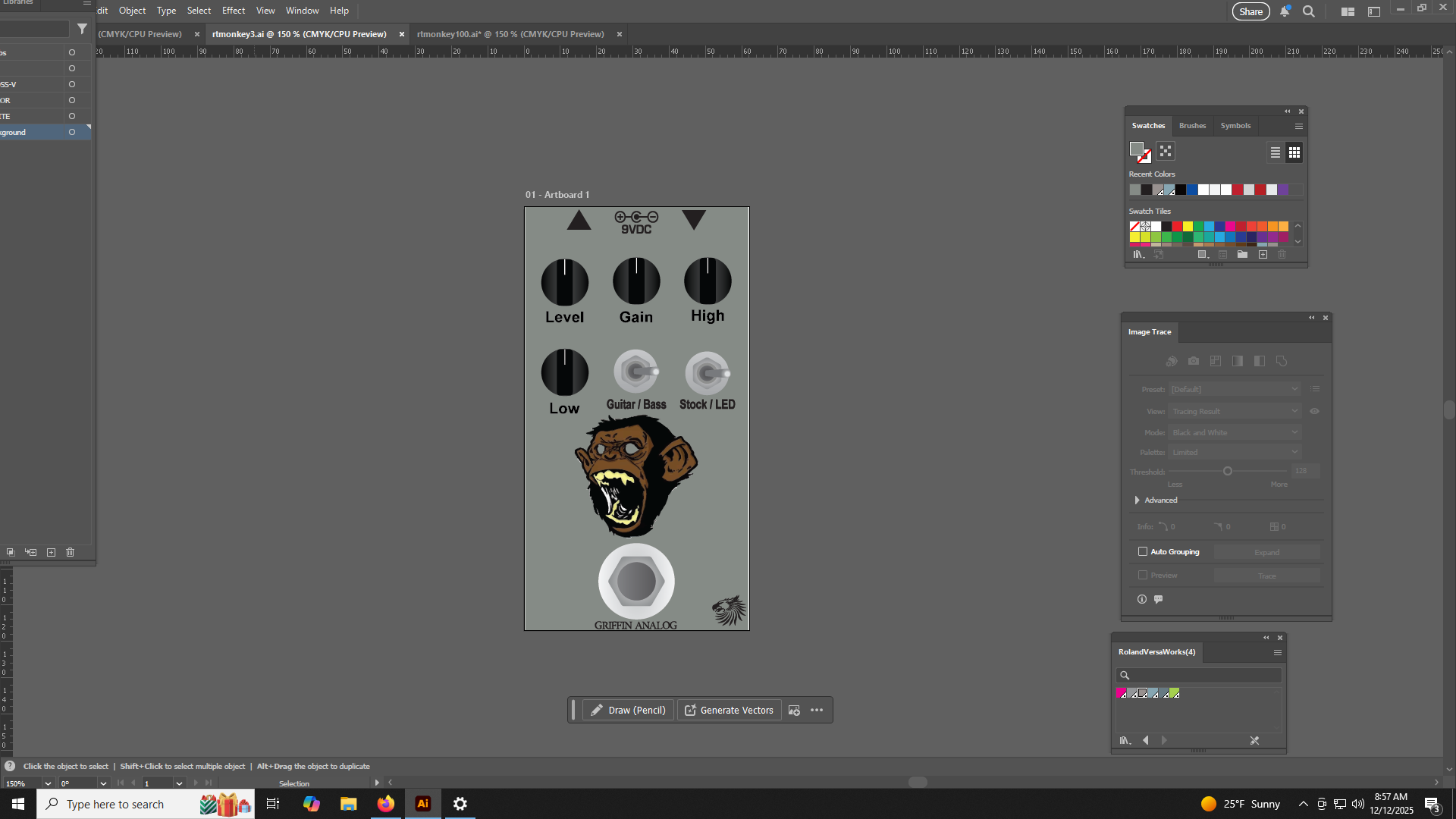Click the Draw (Pencil) button
Image resolution: width=1456 pixels, height=819 pixels.
pyautogui.click(x=628, y=711)
